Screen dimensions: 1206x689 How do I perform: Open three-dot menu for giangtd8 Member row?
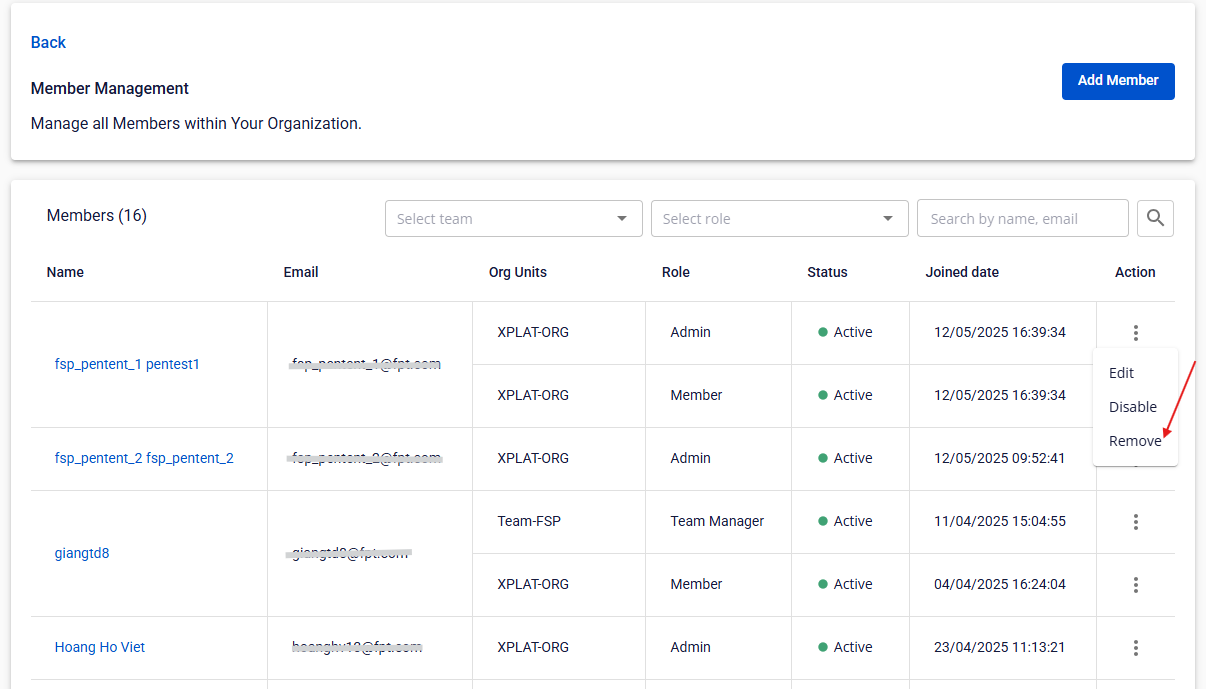click(1136, 585)
